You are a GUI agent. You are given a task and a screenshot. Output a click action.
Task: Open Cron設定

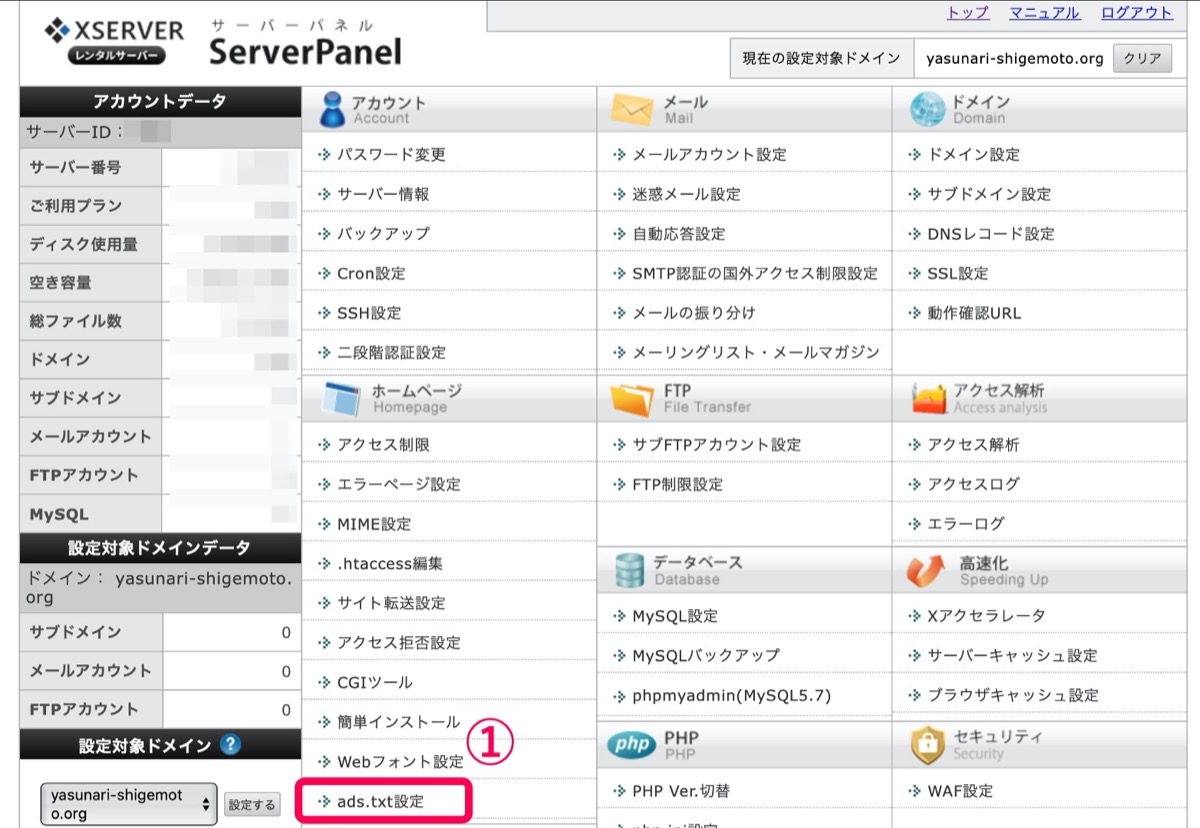pos(371,273)
